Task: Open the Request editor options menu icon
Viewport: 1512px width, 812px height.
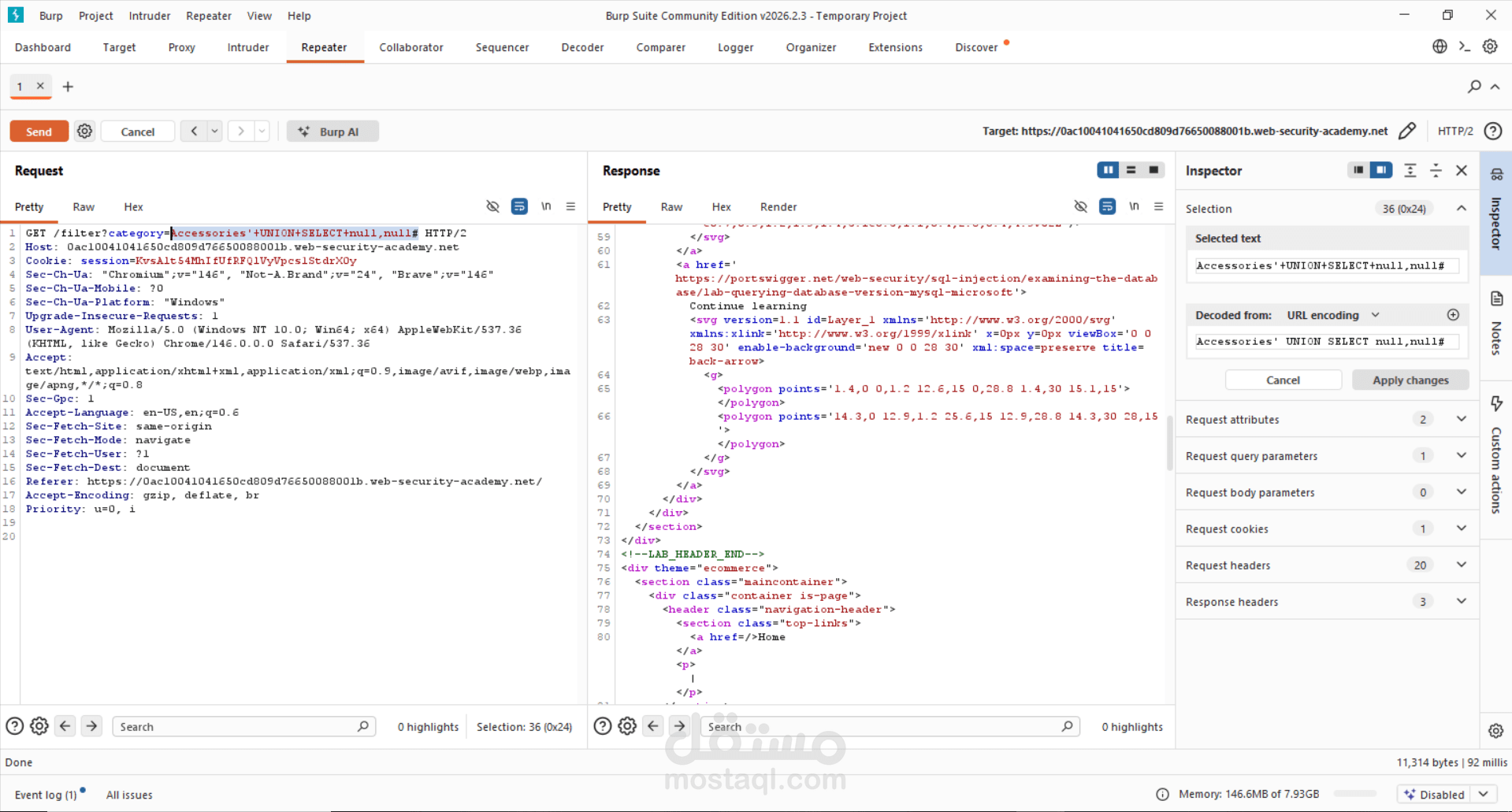Action: point(570,206)
